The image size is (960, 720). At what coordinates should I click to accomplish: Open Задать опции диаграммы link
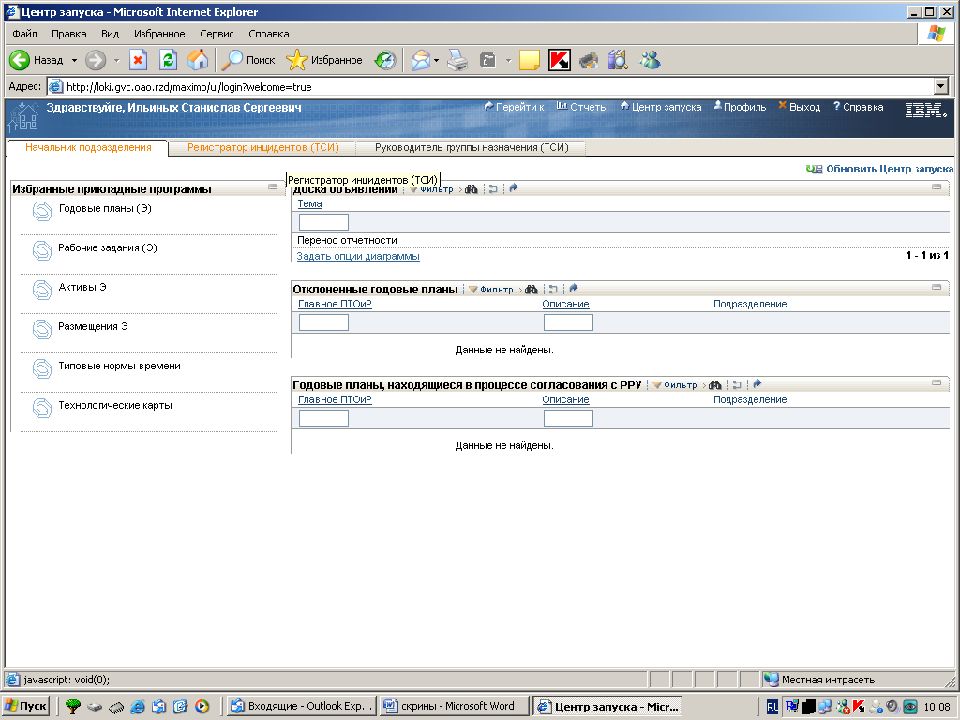point(358,257)
